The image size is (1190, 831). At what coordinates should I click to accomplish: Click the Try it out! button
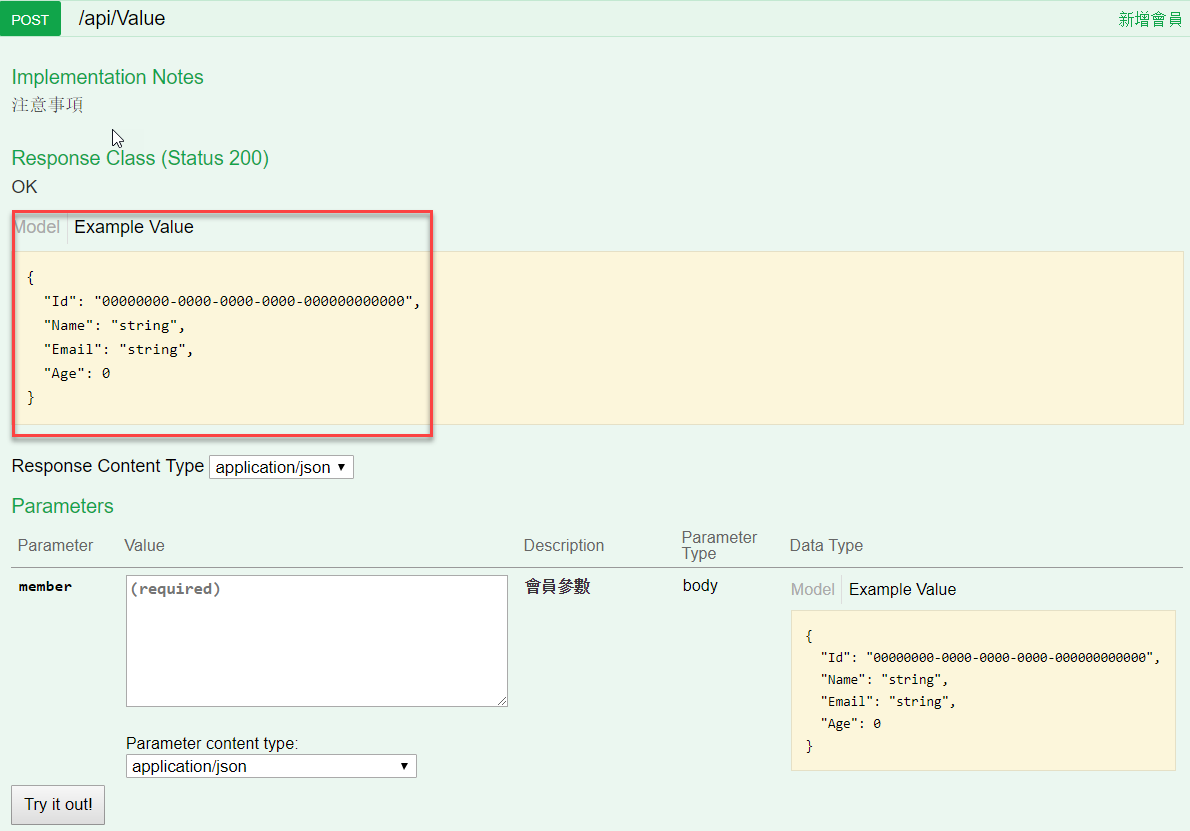tap(58, 804)
